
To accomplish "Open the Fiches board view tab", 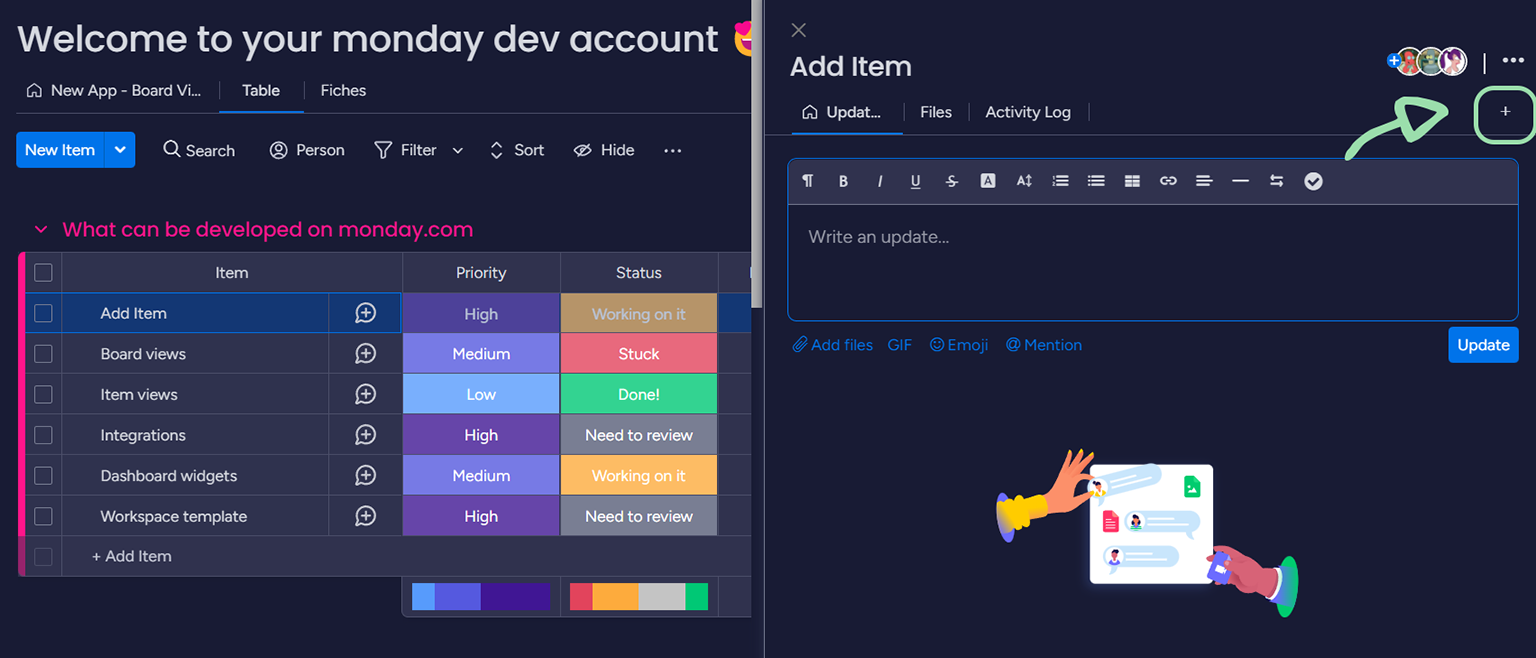I will pyautogui.click(x=343, y=90).
